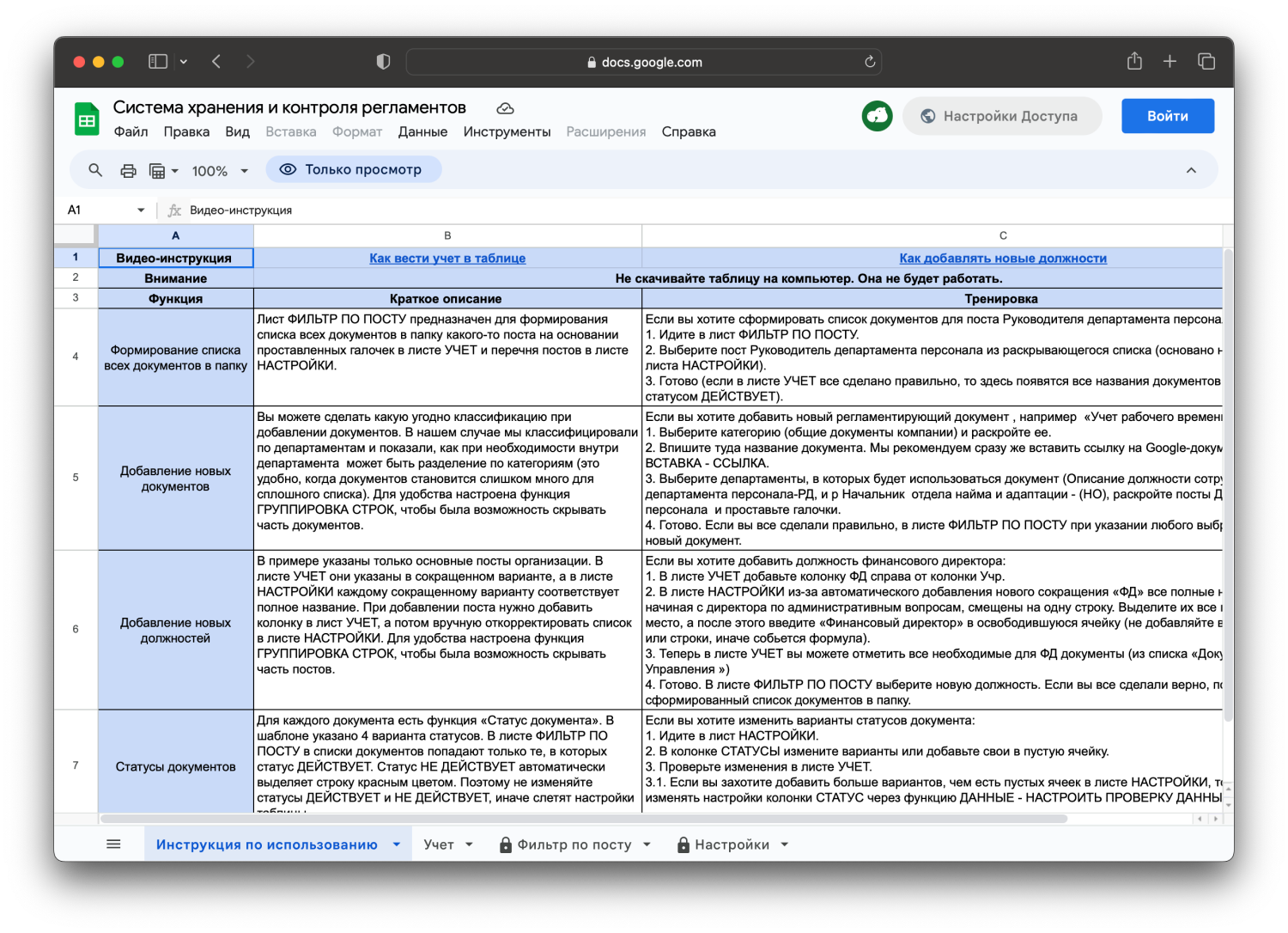Open the Инструменты menu
Image resolution: width=1288 pixels, height=933 pixels.
tap(507, 132)
